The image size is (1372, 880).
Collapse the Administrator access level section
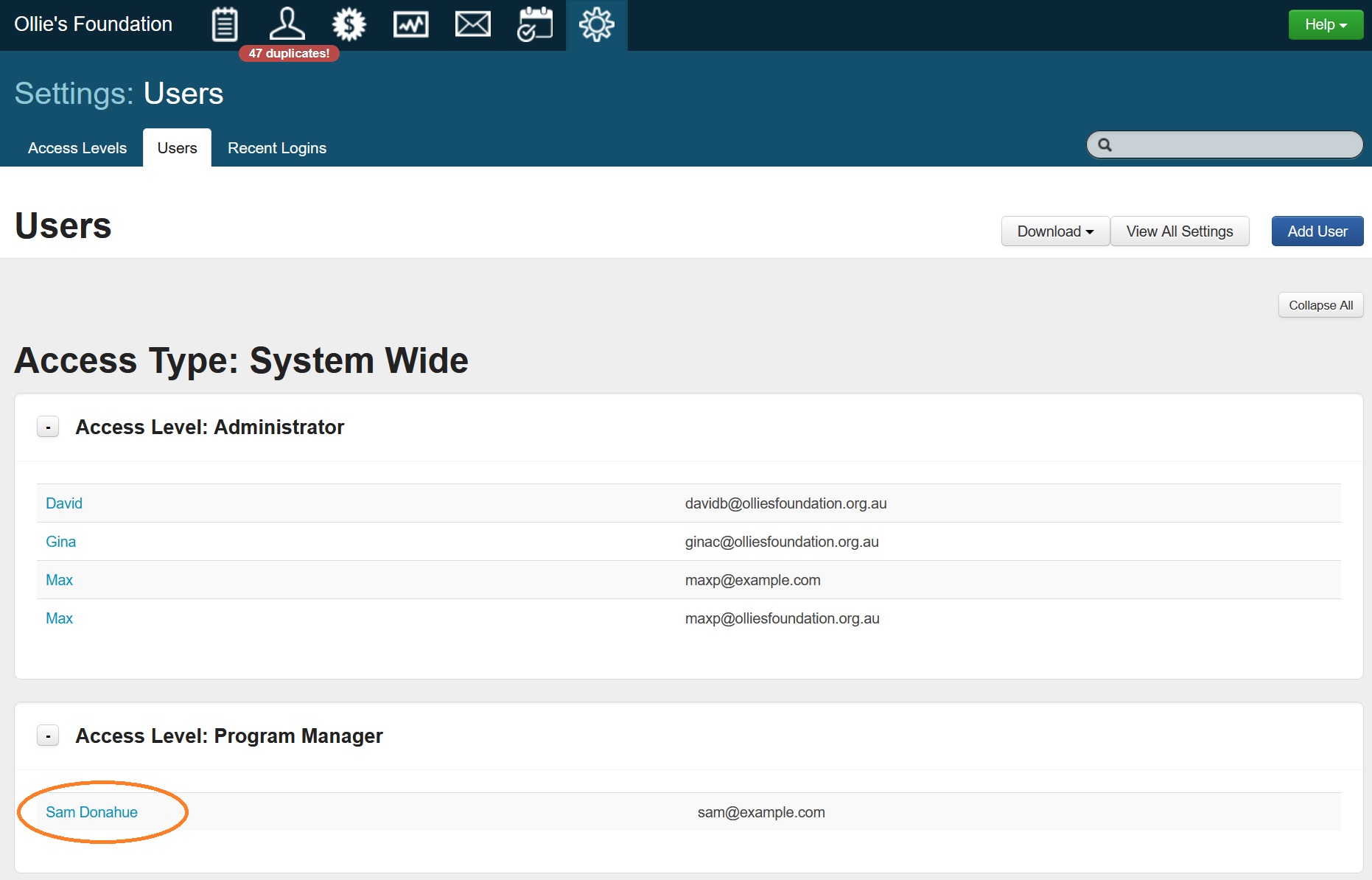[48, 427]
